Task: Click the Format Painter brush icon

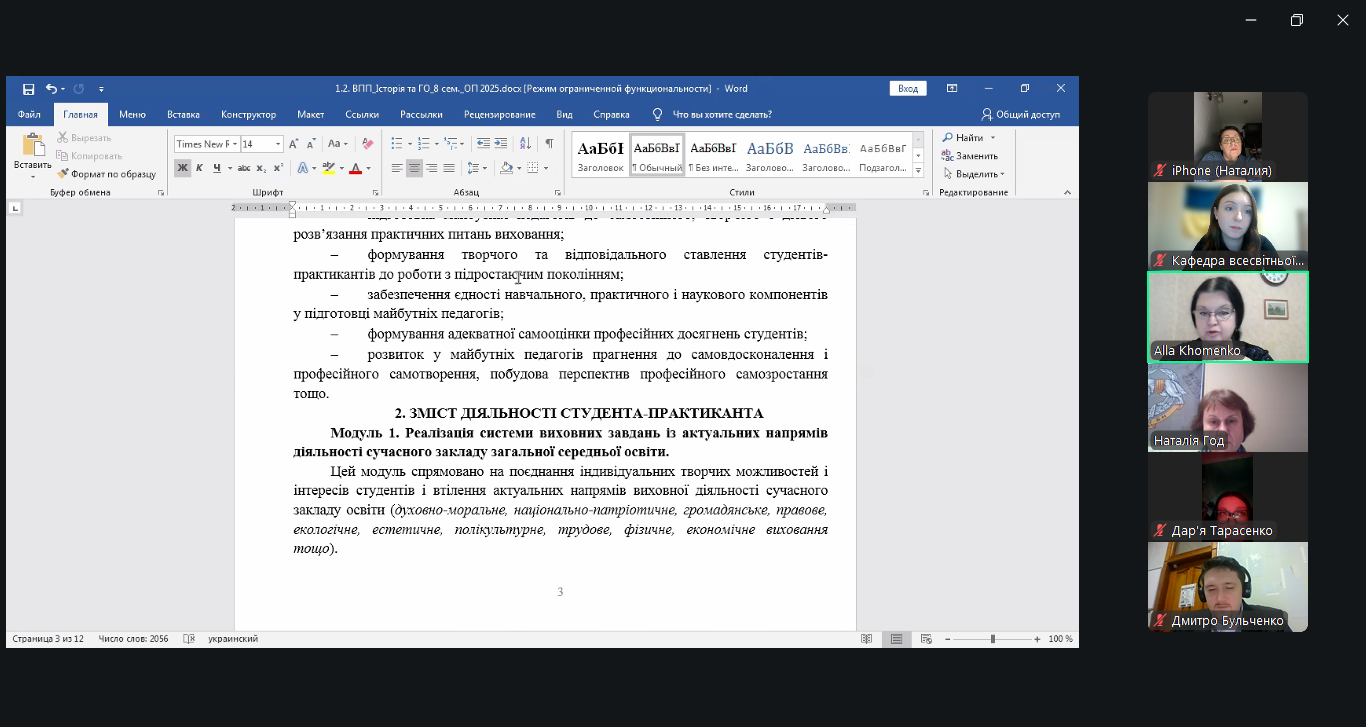Action: pos(63,174)
